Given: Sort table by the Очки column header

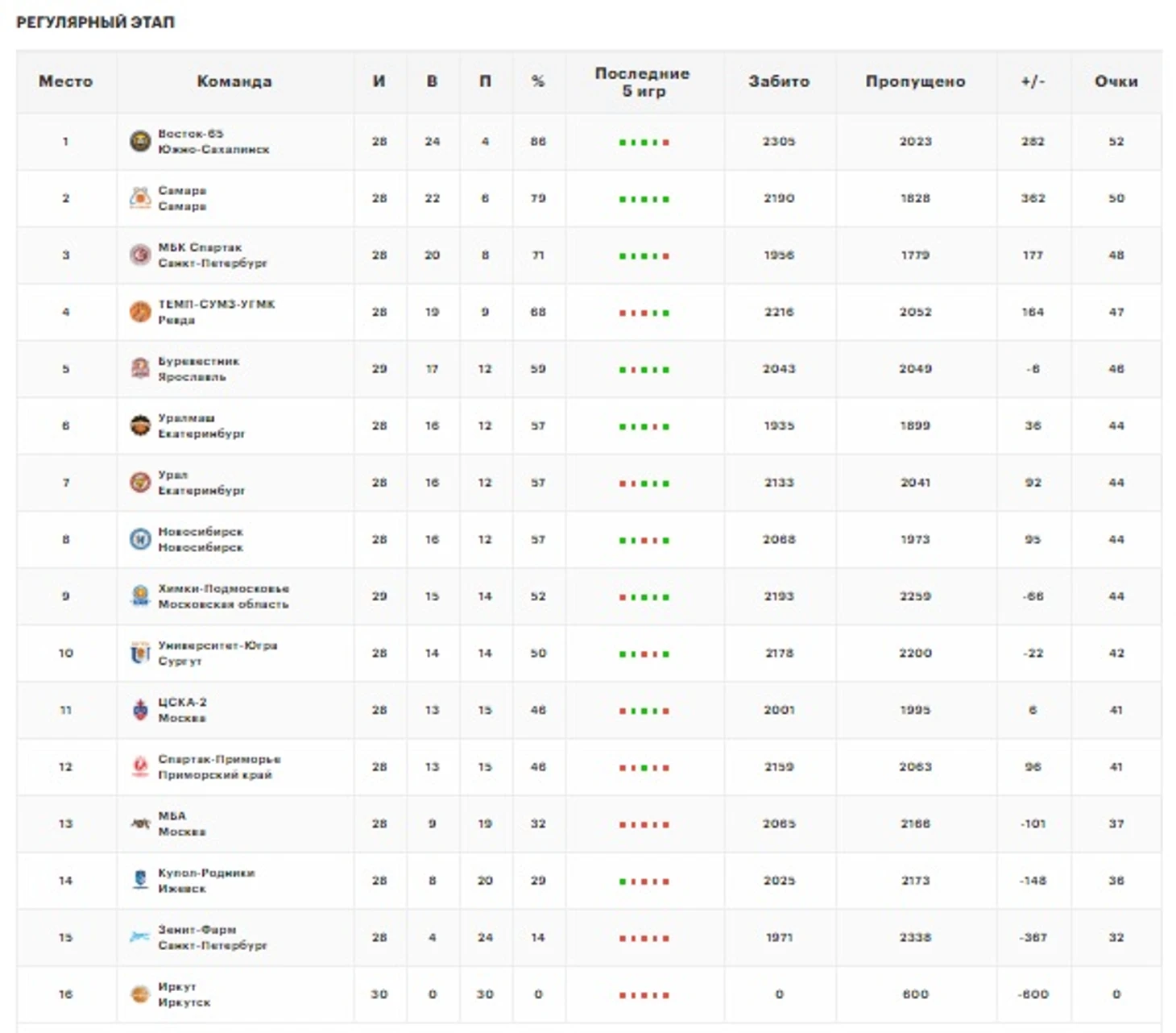Looking at the screenshot, I should pos(1116,81).
